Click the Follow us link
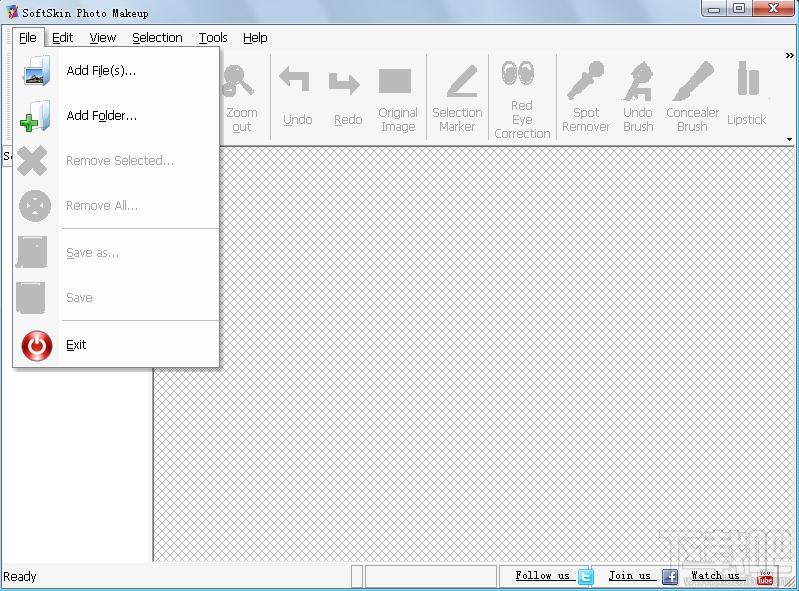Viewport: 799px width, 591px height. click(x=542, y=576)
